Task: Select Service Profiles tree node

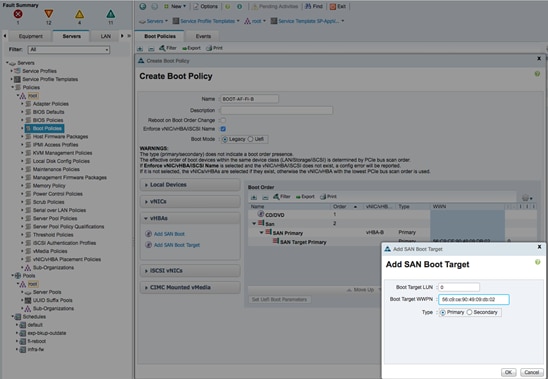Action: tap(39, 71)
